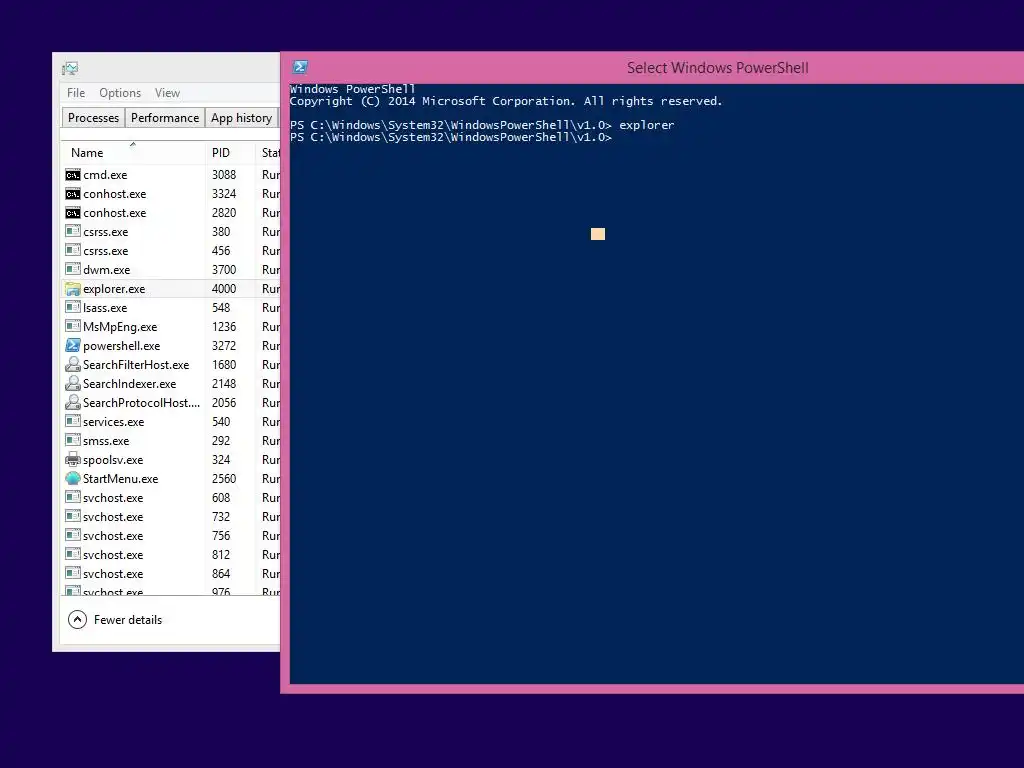The image size is (1024, 768).
Task: Switch to the App history tab
Action: [x=241, y=118]
